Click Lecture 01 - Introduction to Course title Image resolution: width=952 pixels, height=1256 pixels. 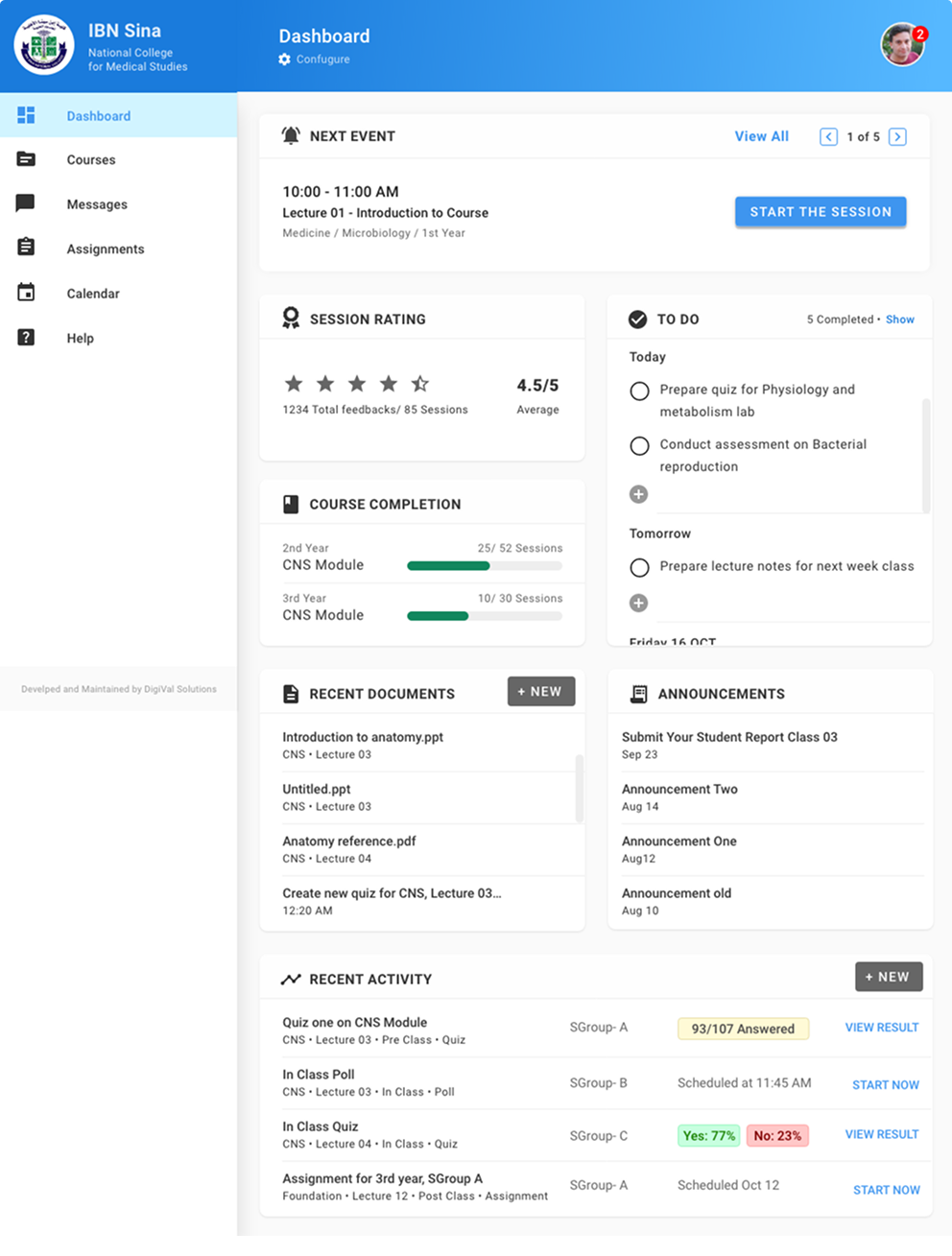(385, 213)
